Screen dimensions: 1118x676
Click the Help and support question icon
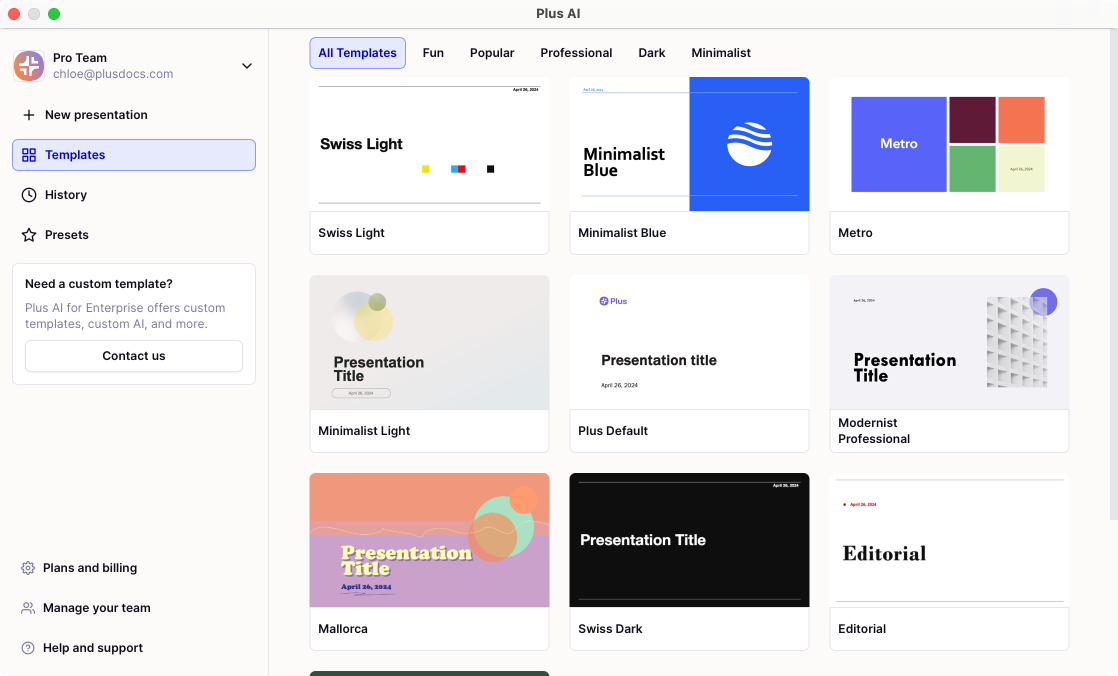tap(28, 647)
